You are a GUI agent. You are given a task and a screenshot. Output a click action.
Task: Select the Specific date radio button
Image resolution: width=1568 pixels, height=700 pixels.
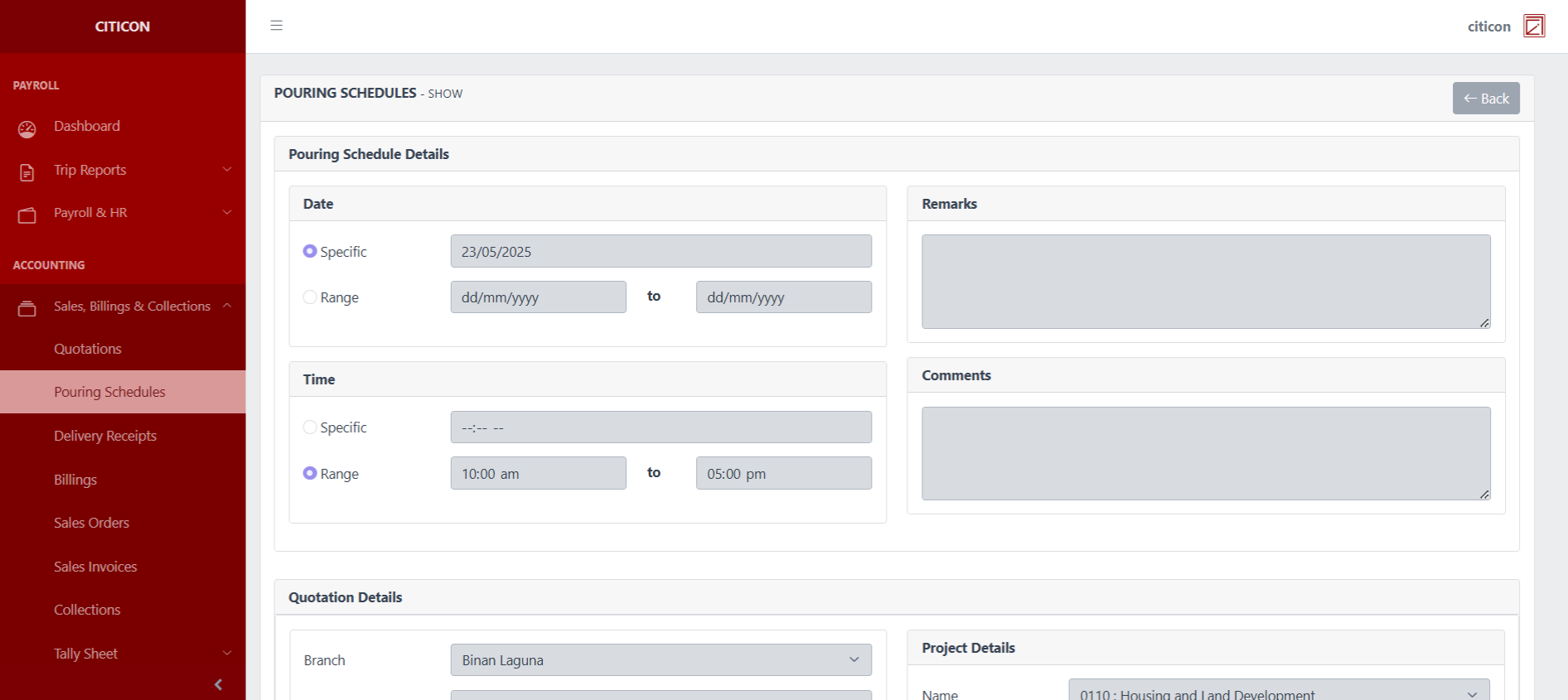click(310, 251)
